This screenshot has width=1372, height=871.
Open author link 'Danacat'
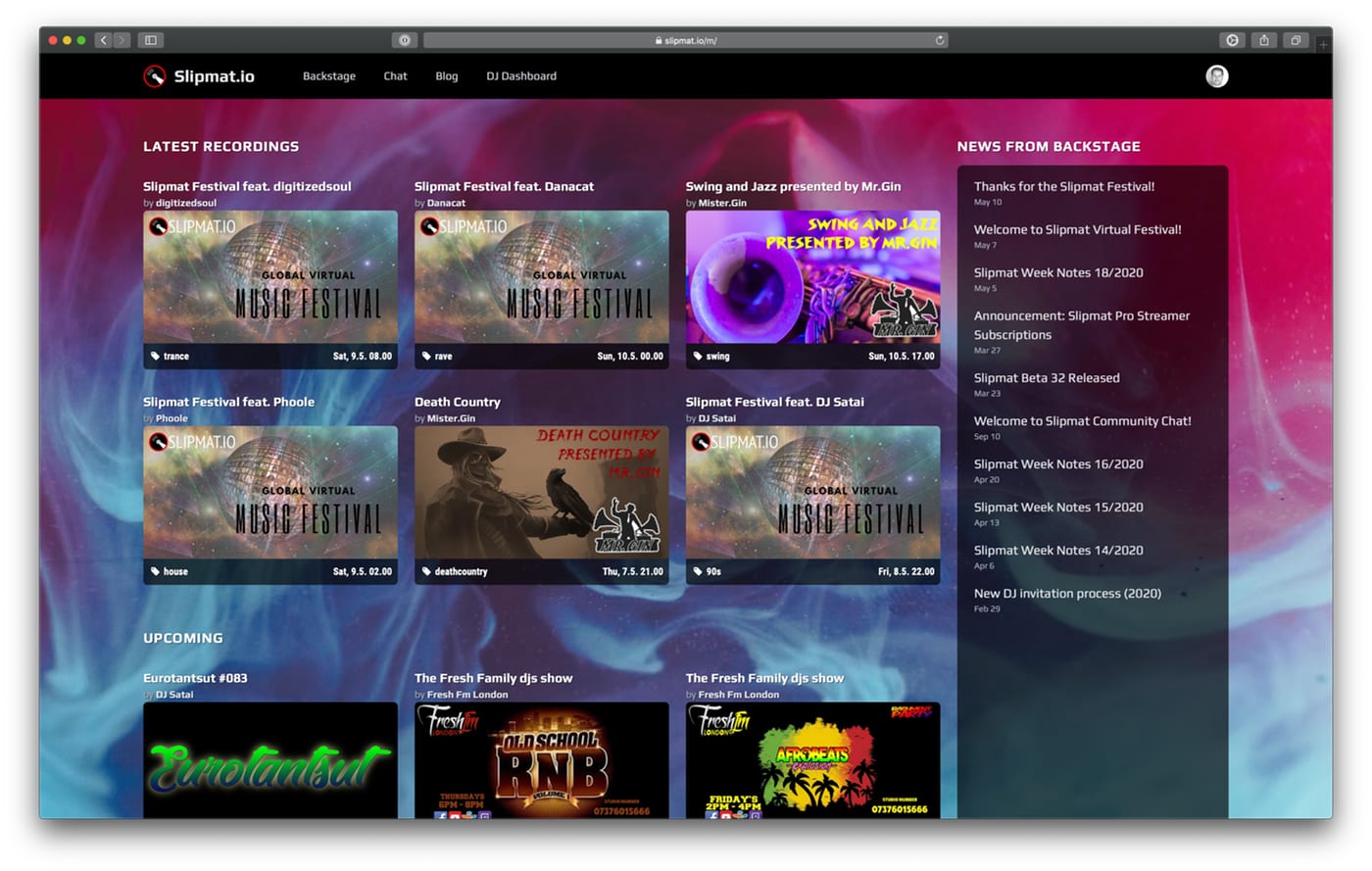446,203
